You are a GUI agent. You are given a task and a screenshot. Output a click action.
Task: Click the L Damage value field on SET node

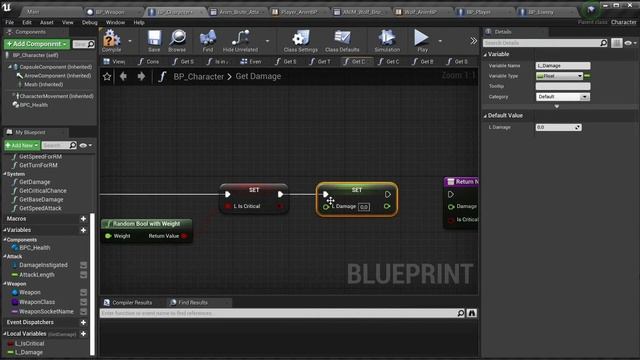364,207
